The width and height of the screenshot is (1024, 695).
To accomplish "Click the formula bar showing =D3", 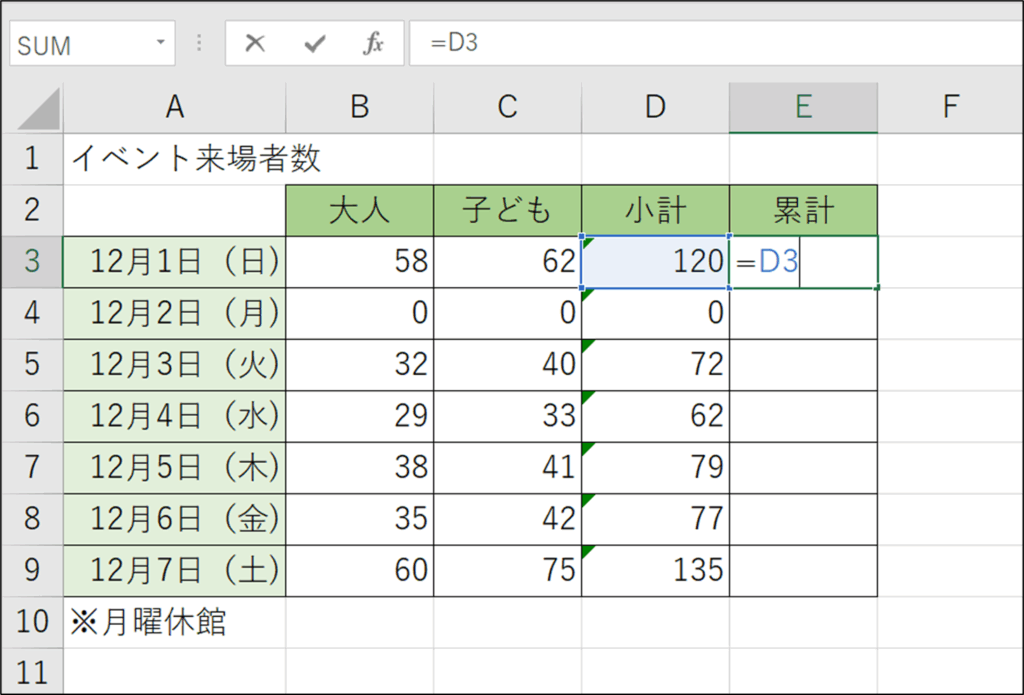I will pyautogui.click(x=716, y=43).
